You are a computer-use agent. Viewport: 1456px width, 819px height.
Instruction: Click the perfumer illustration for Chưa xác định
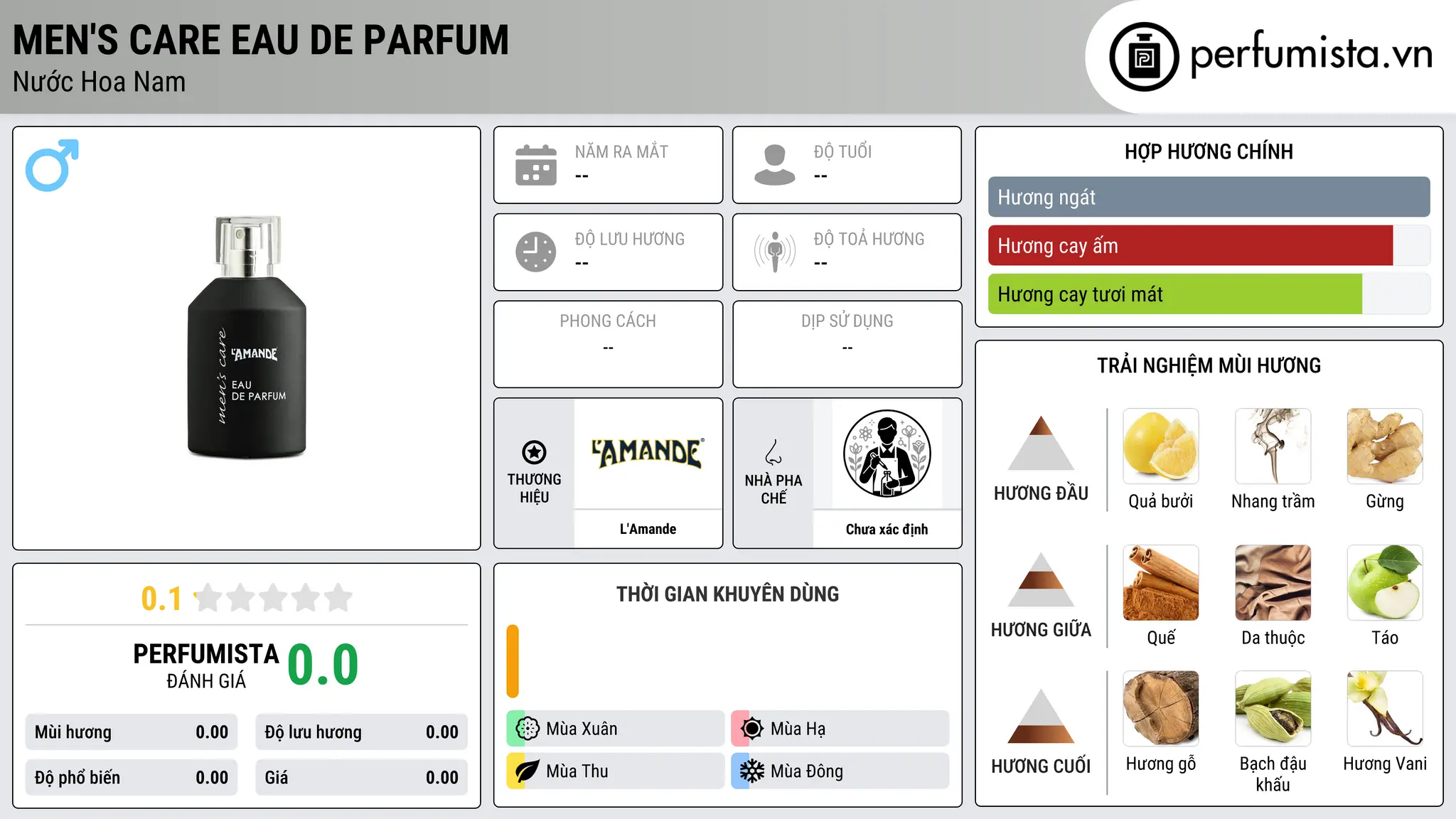click(x=887, y=454)
